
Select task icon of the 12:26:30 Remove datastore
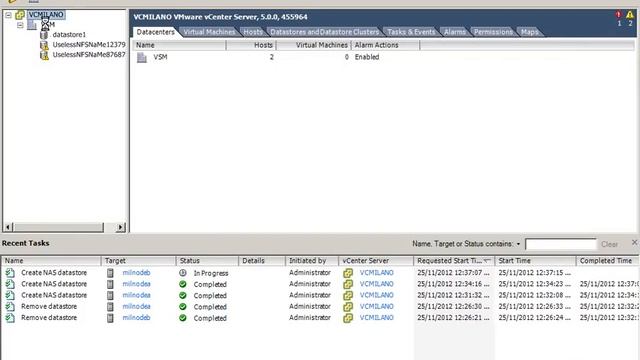10,307
